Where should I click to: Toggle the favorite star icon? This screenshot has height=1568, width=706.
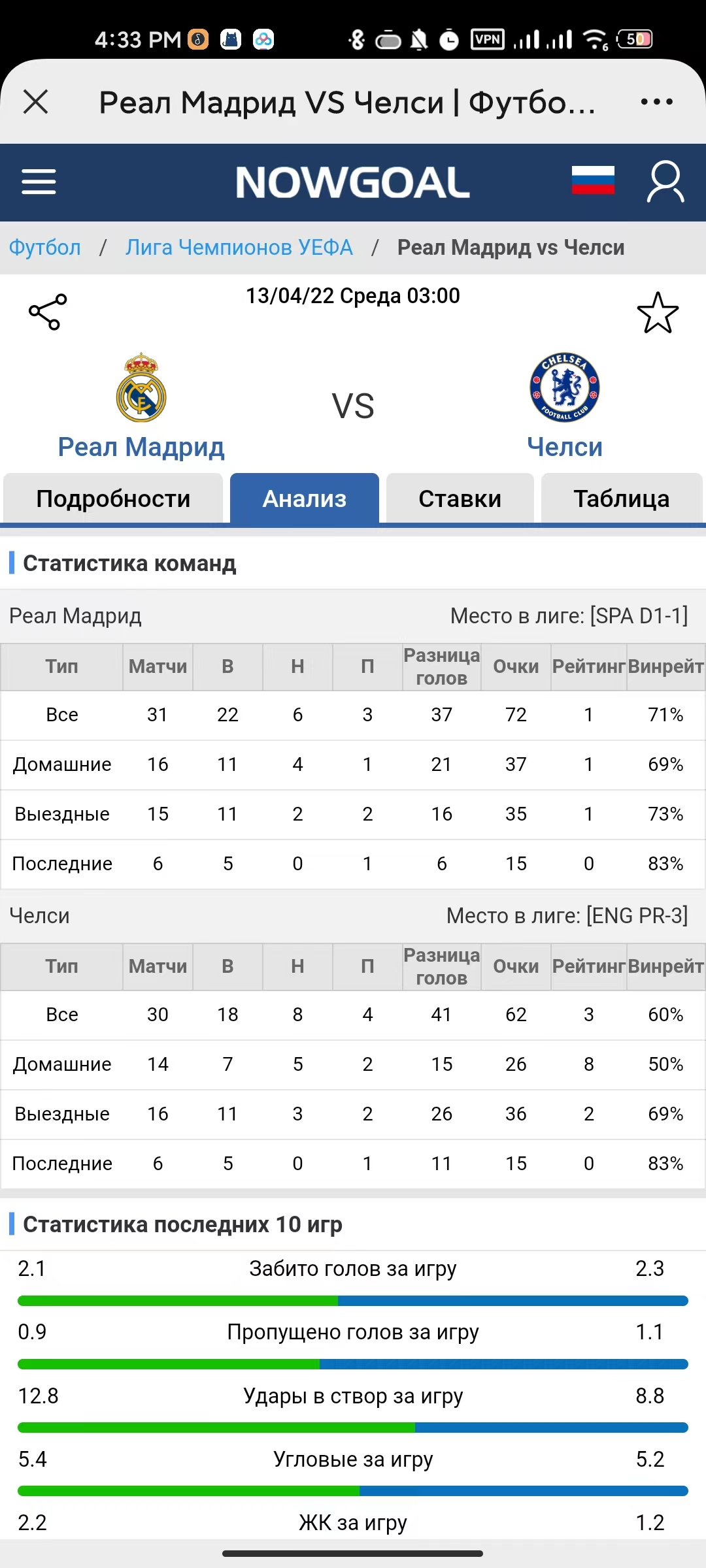tap(658, 312)
